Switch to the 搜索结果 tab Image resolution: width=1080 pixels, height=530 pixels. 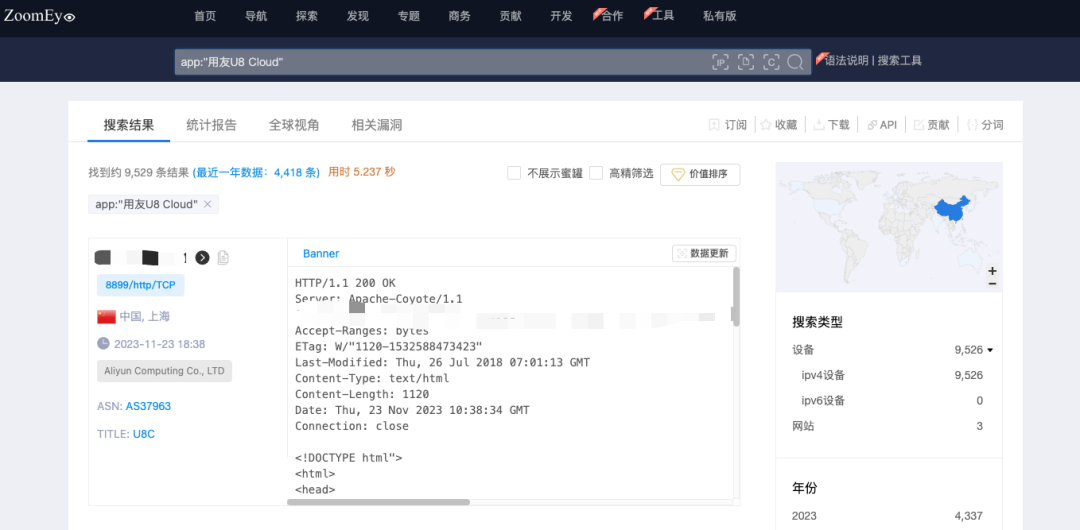pos(129,125)
